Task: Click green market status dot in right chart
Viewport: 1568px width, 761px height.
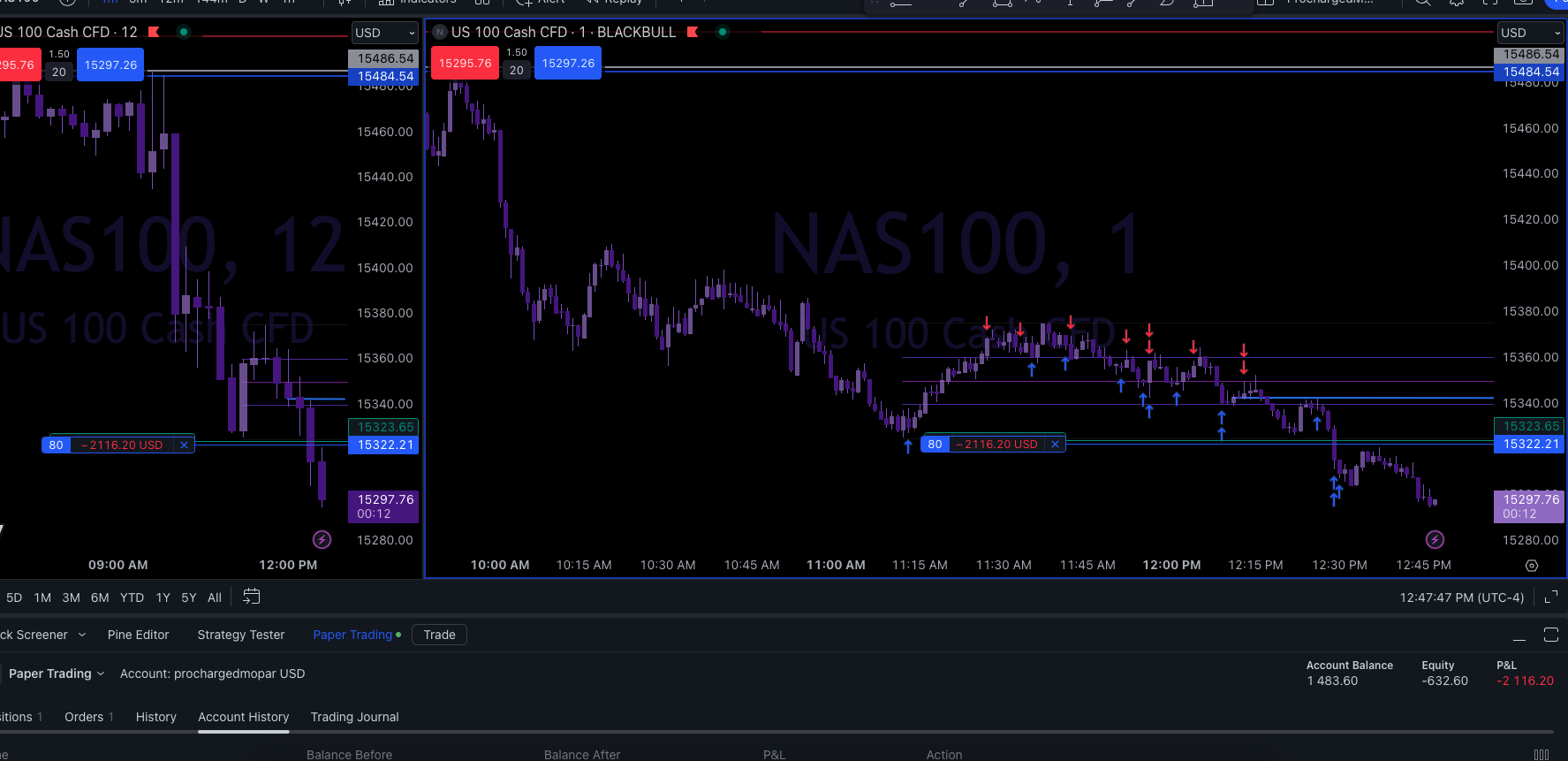Action: pos(723,32)
